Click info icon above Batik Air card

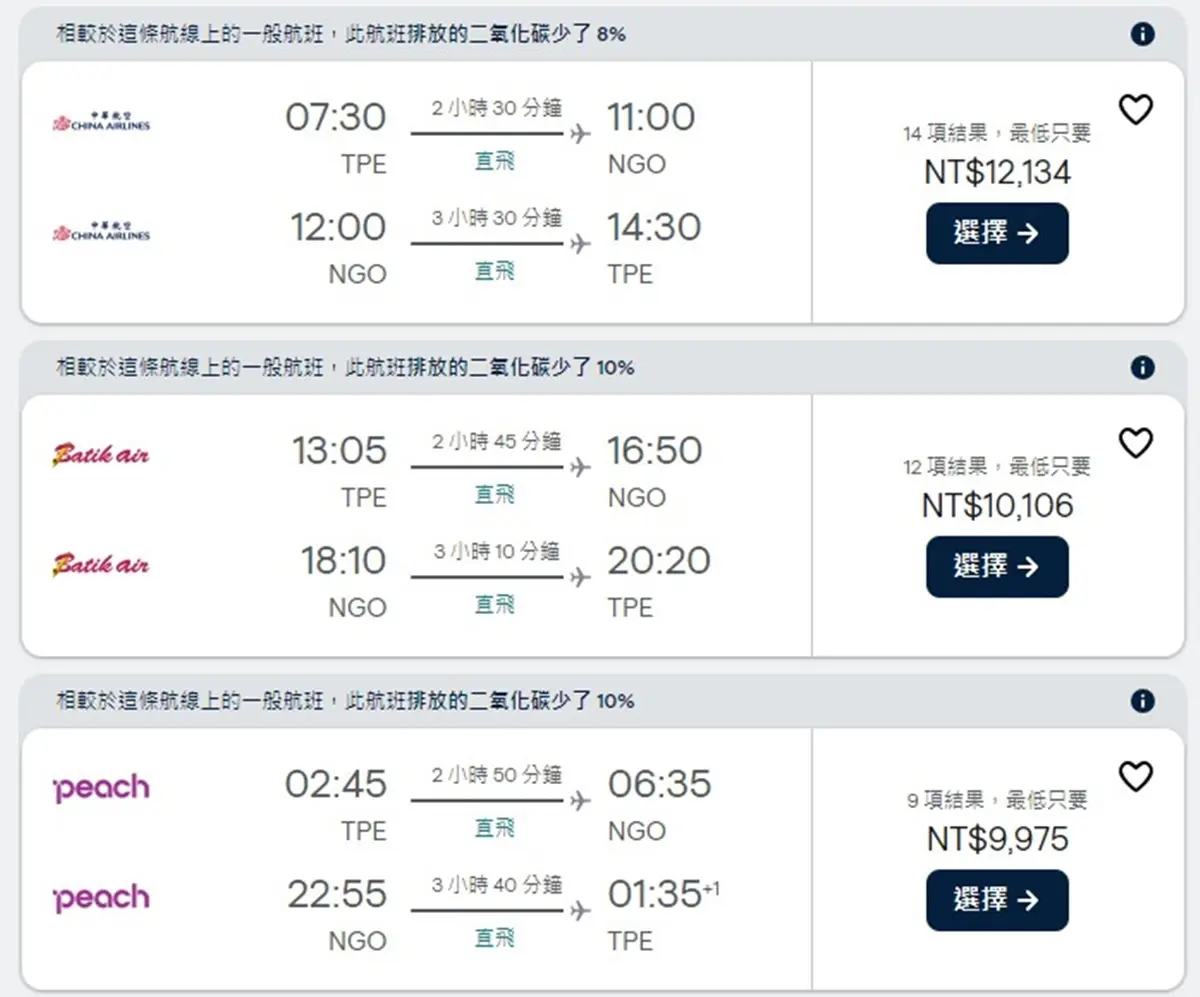coord(1142,368)
